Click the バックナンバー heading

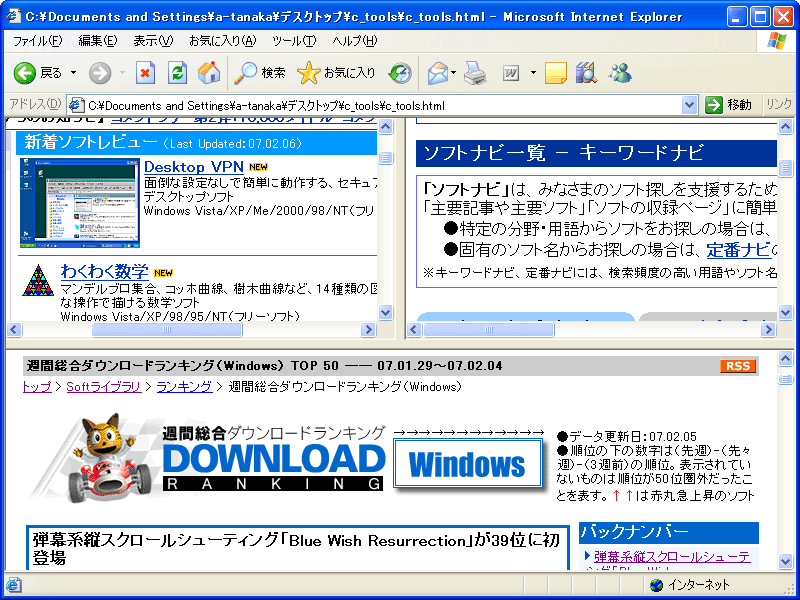635,532
